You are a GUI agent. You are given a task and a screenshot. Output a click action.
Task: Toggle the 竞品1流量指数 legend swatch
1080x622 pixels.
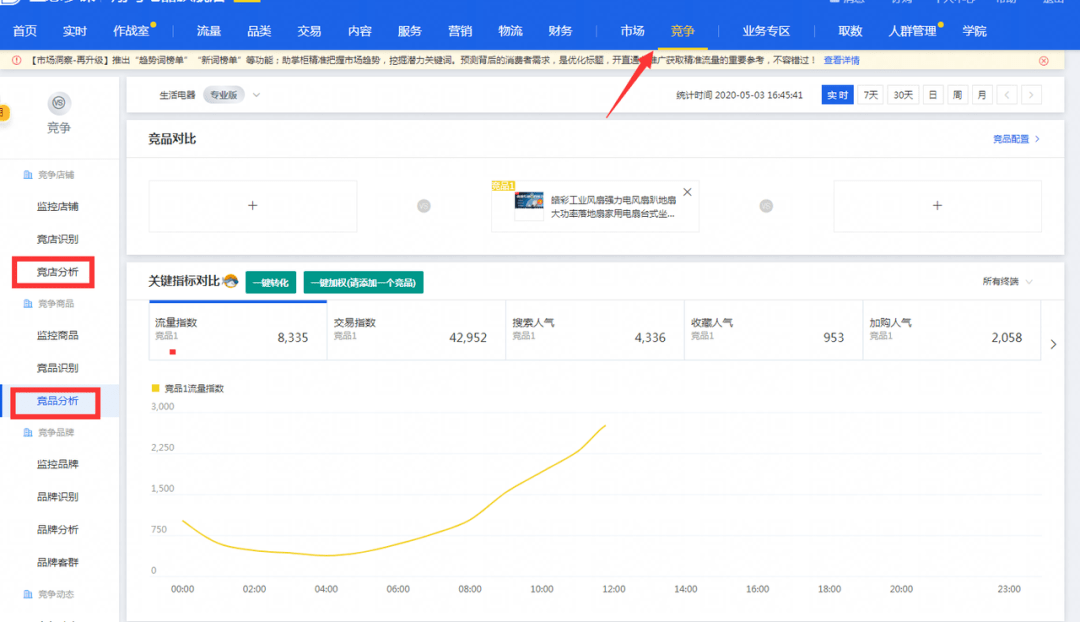[x=155, y=388]
